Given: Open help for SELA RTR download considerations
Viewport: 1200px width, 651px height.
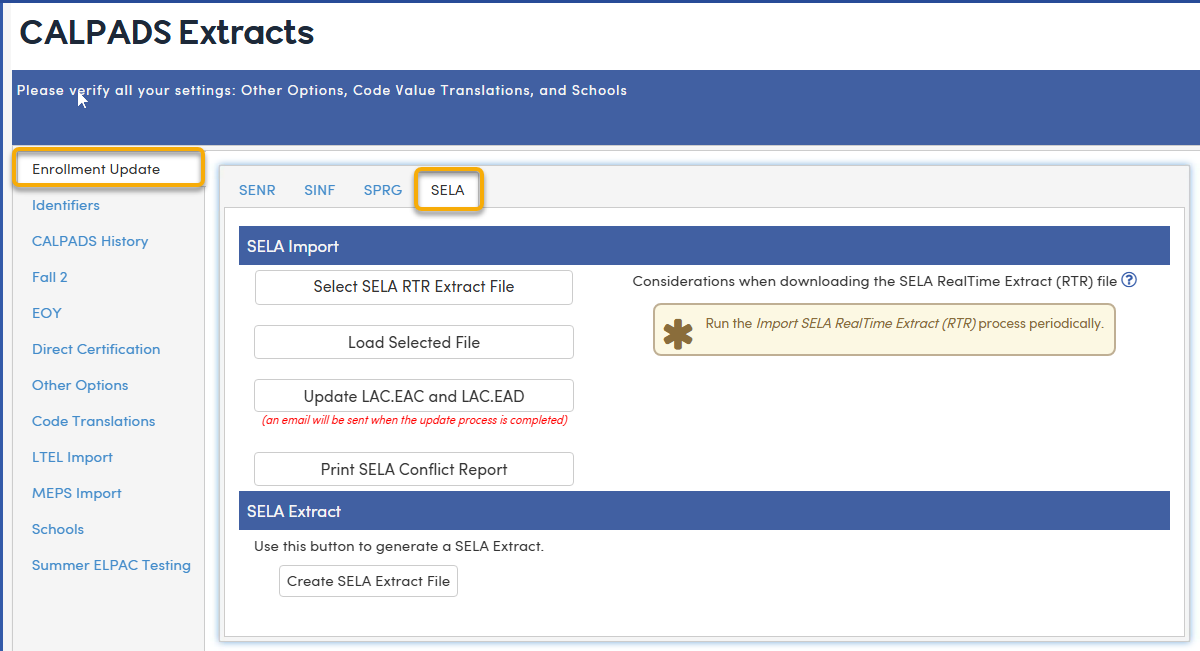Looking at the screenshot, I should [1129, 281].
